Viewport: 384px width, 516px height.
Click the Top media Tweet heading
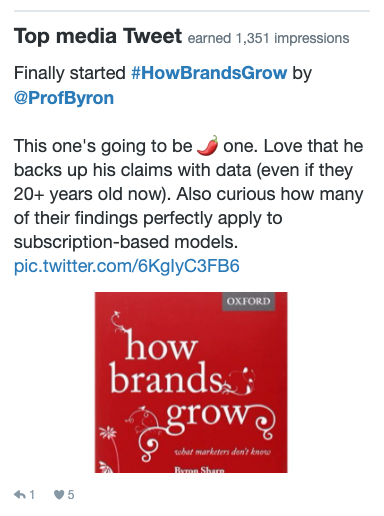(x=98, y=36)
